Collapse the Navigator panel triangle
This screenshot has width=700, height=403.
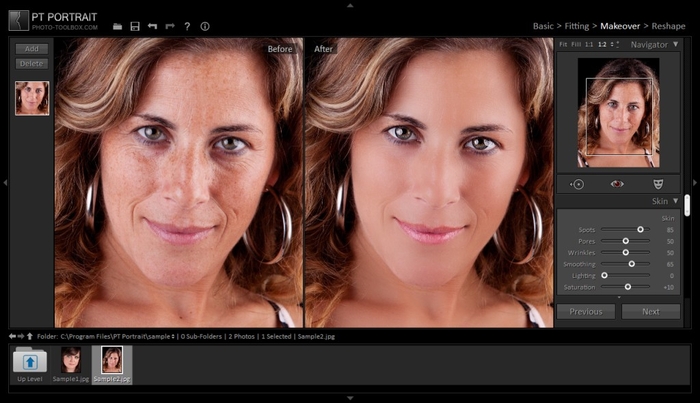coord(675,44)
